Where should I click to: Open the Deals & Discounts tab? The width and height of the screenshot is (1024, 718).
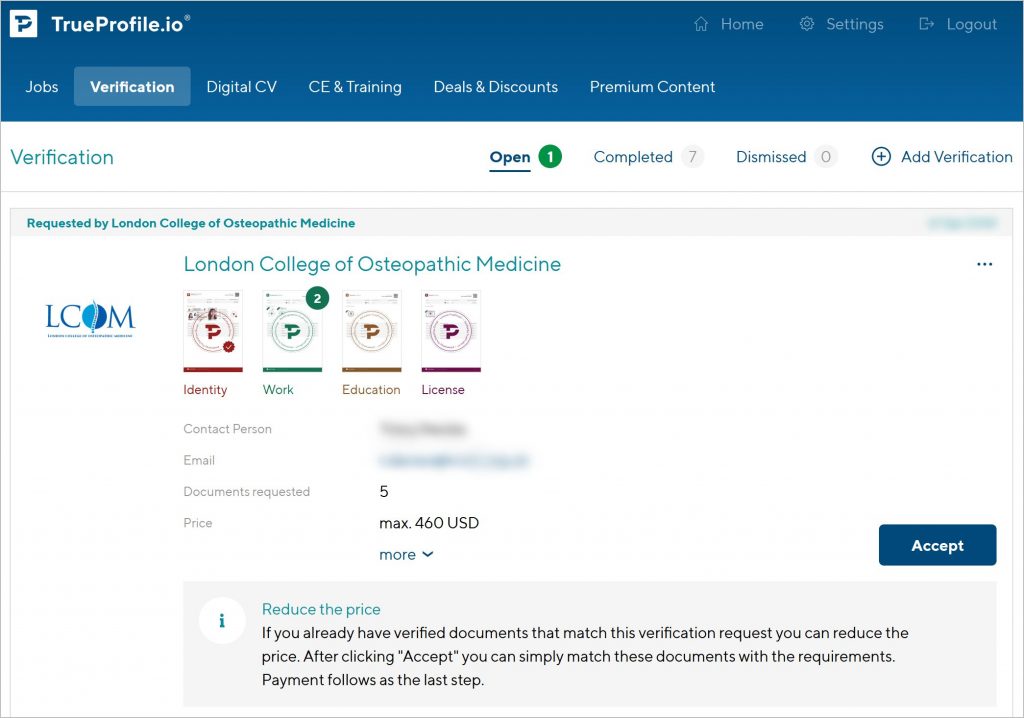(x=496, y=87)
